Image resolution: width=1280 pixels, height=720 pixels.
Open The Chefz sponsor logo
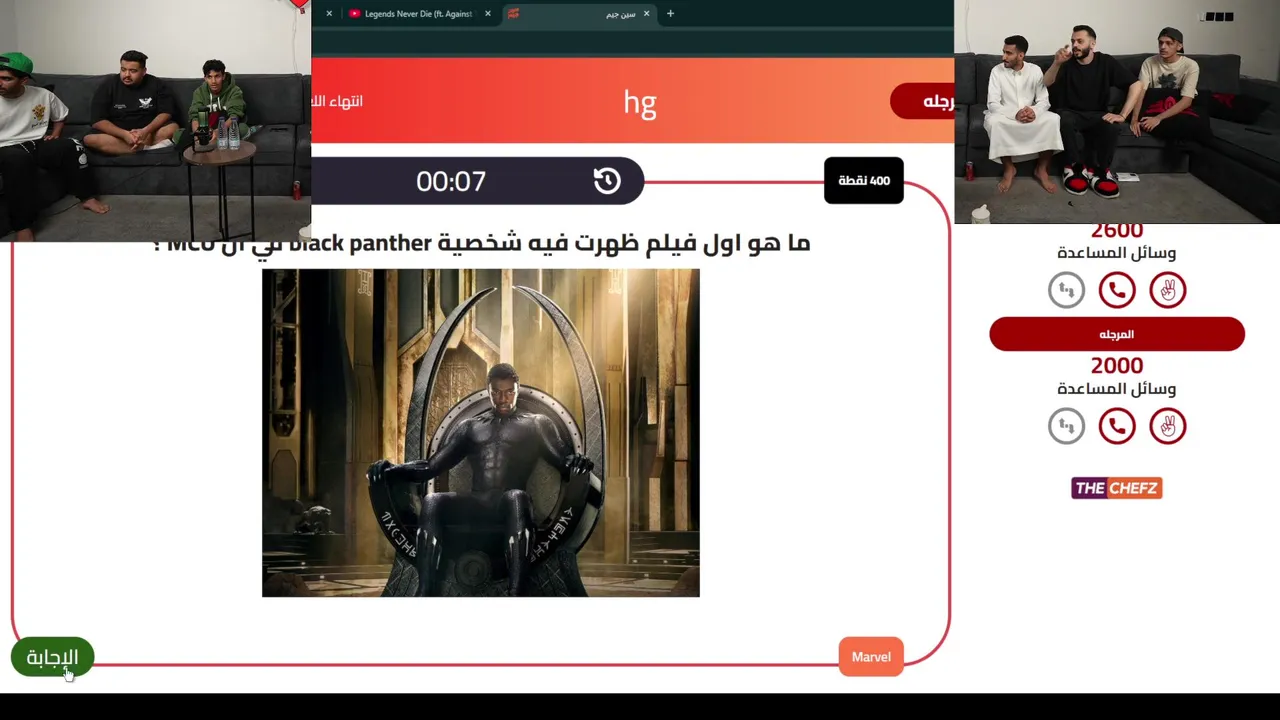tap(1117, 488)
